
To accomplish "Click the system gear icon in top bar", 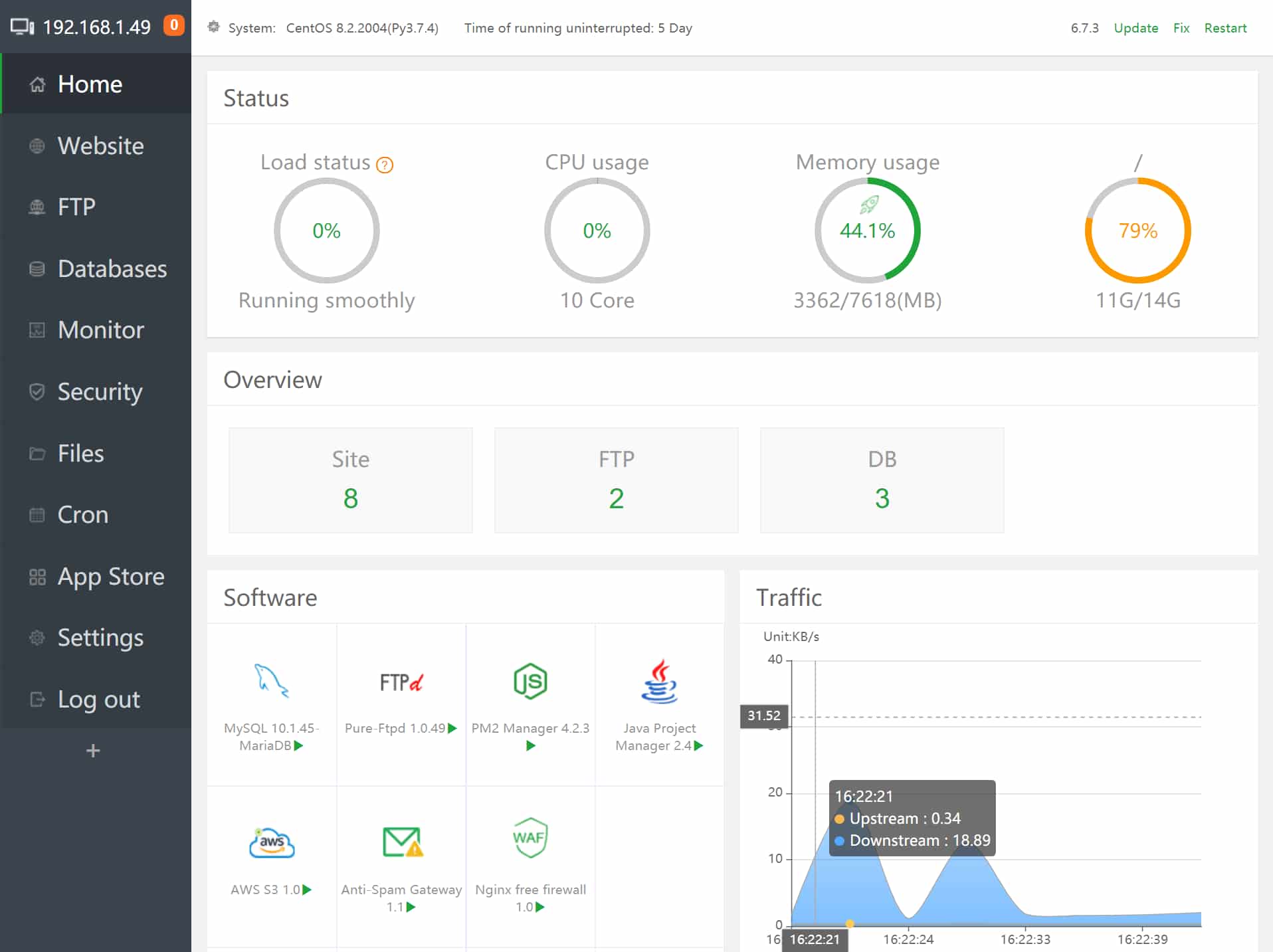I will click(x=213, y=27).
